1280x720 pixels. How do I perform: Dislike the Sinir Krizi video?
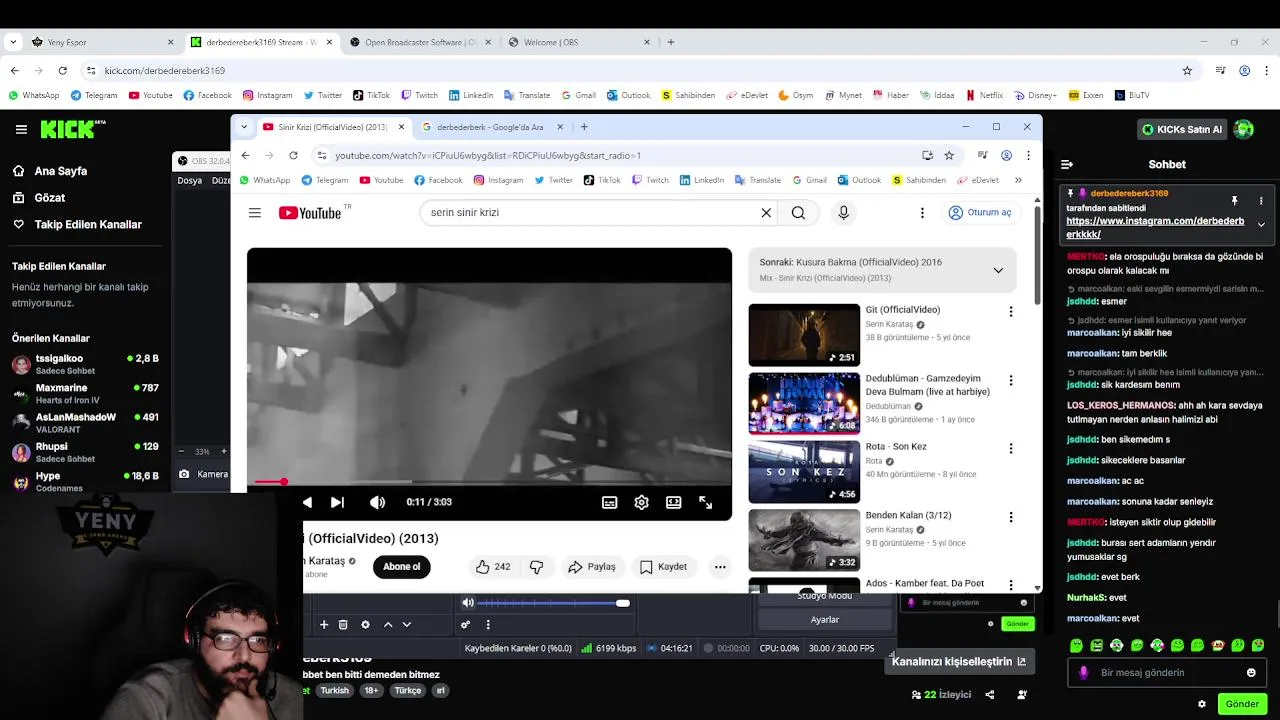coord(536,566)
